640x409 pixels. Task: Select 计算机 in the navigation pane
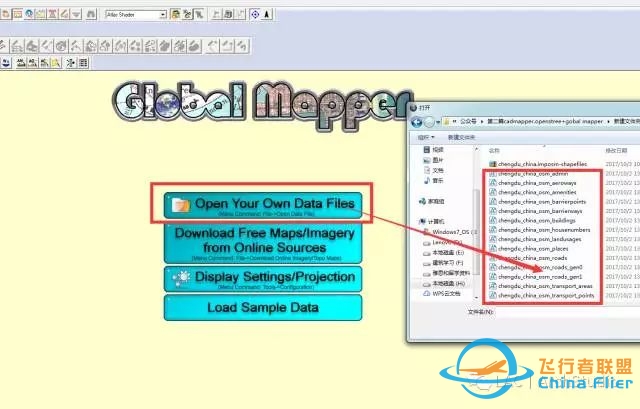click(x=432, y=222)
